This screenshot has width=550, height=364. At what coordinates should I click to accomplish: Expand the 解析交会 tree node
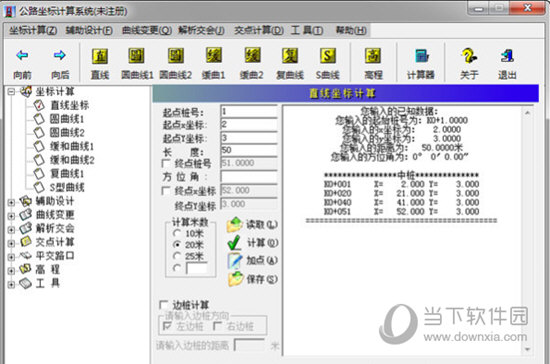[x=11, y=229]
